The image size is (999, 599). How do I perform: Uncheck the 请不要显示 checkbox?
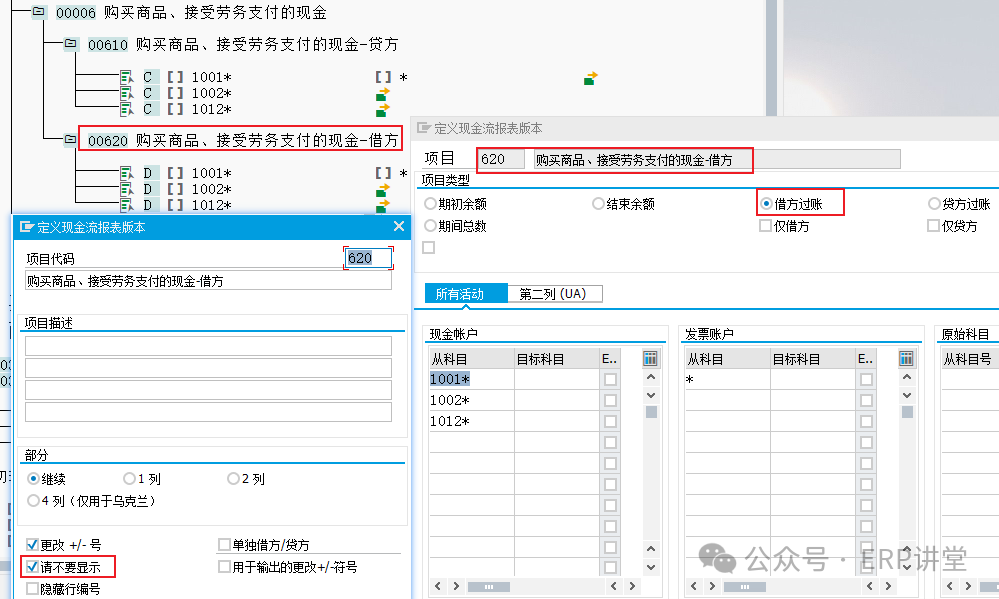coord(31,566)
